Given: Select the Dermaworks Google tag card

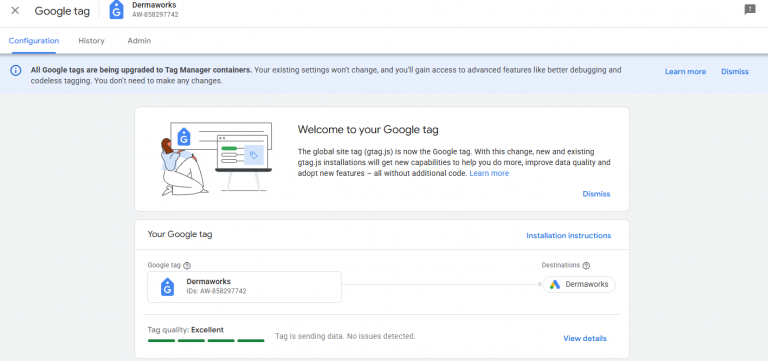Looking at the screenshot, I should pos(244,287).
